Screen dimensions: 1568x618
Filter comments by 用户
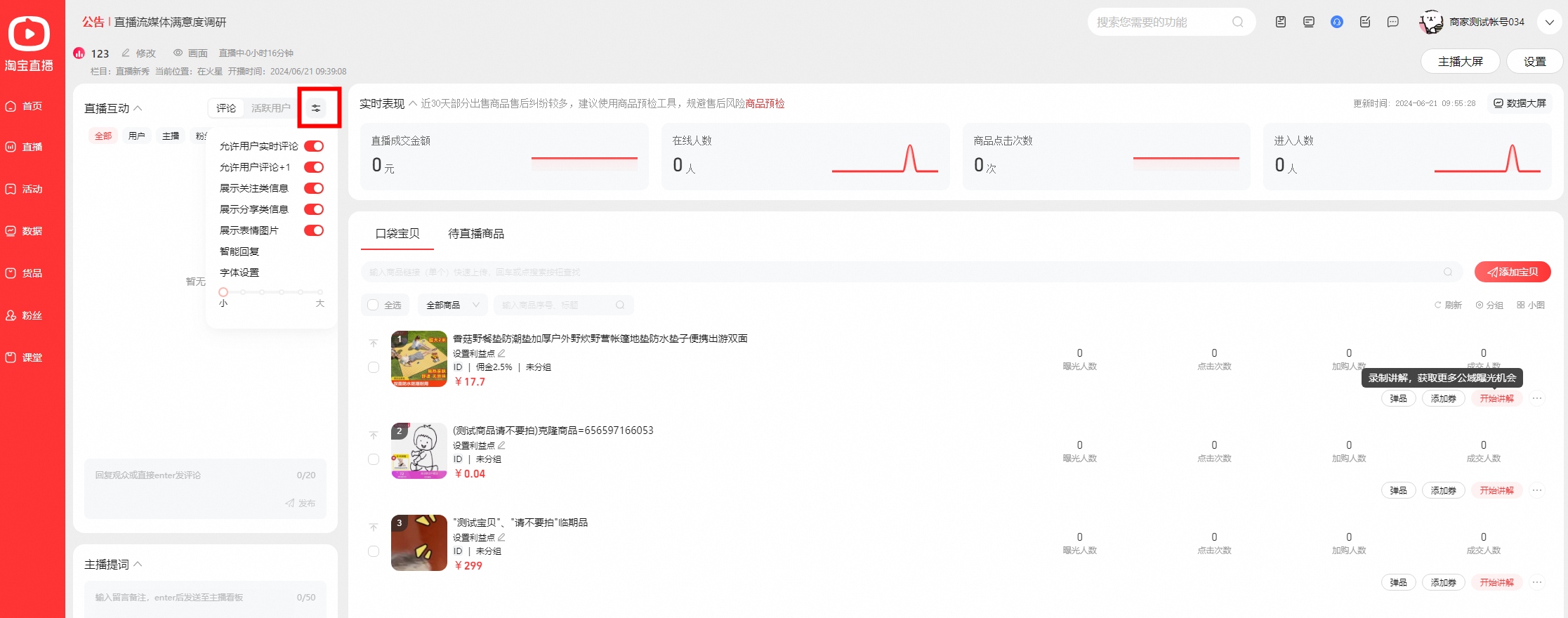137,136
